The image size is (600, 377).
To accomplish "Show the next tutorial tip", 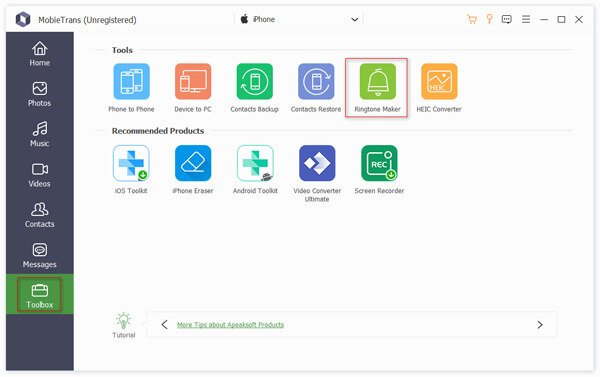I will pos(540,325).
